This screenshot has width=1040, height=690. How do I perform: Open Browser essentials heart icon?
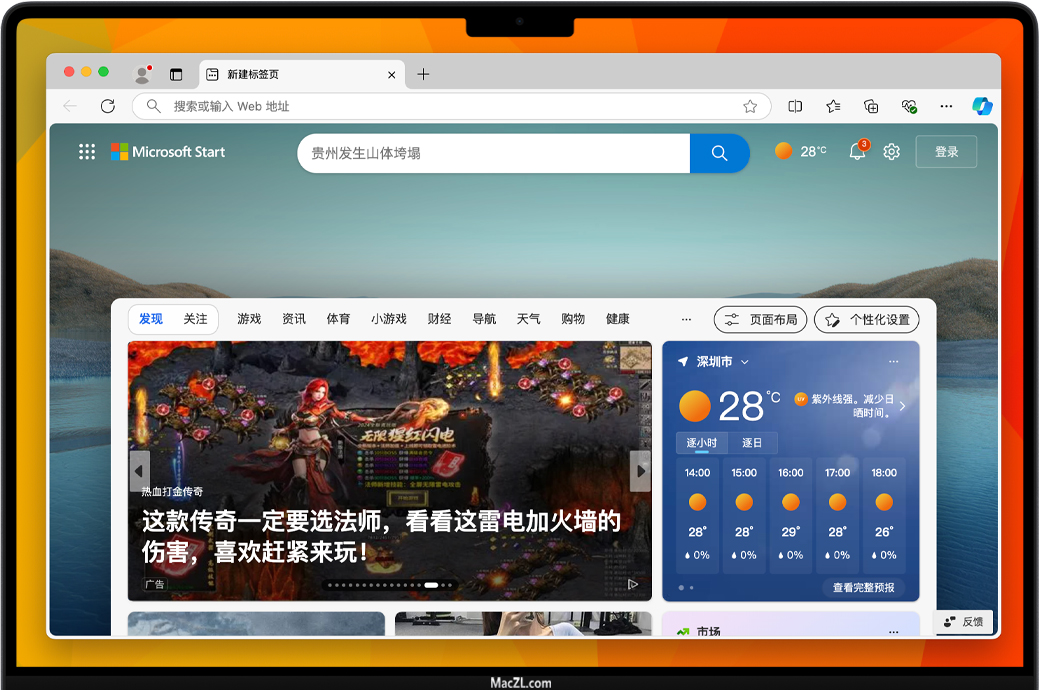[x=909, y=106]
